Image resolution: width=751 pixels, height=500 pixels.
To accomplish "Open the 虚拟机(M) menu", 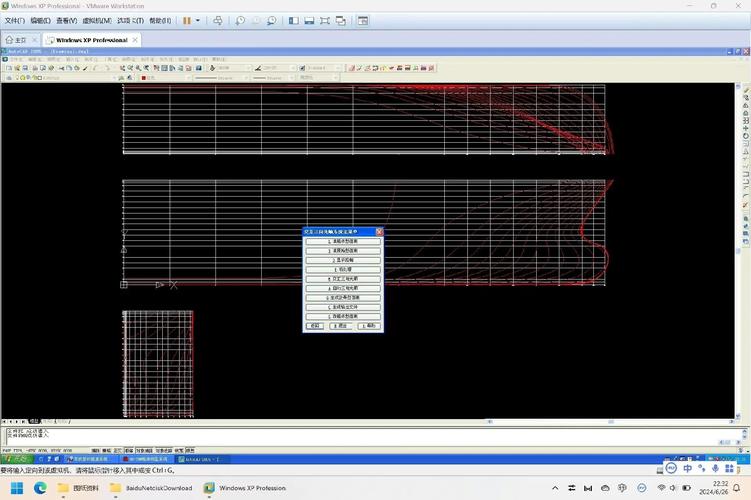I will (x=97, y=20).
